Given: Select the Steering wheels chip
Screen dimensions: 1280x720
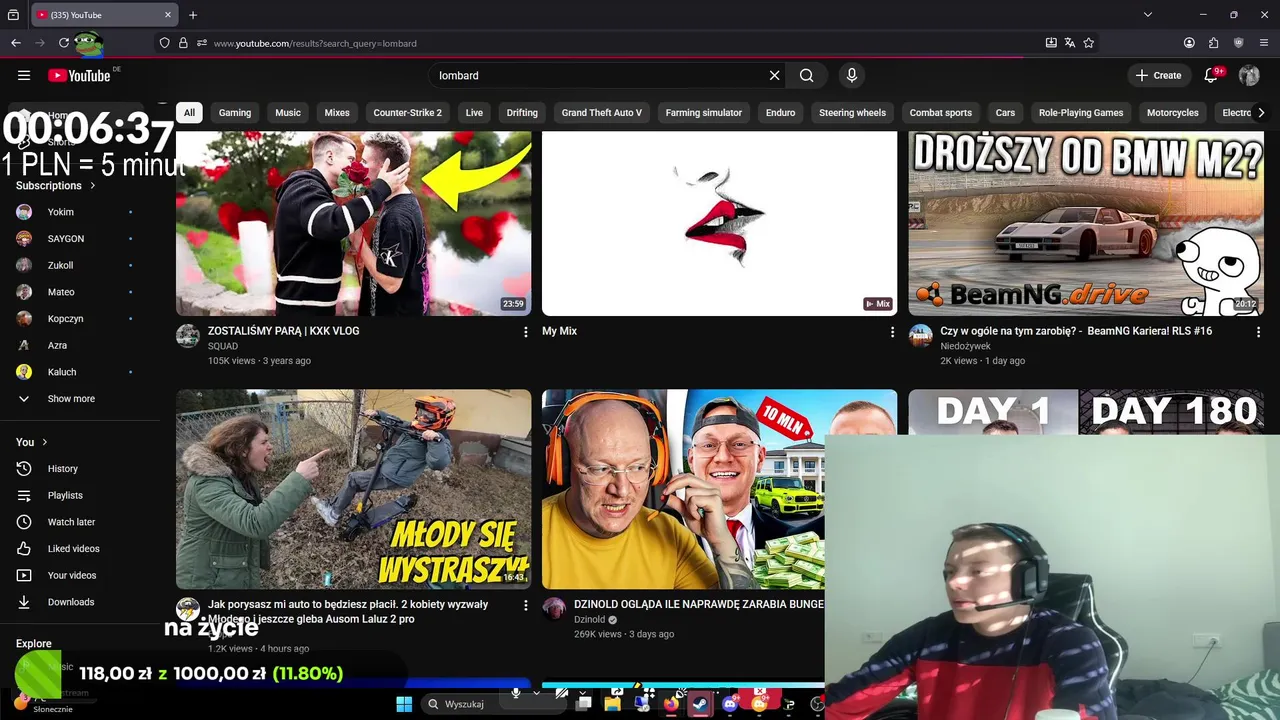Looking at the screenshot, I should coord(852,113).
